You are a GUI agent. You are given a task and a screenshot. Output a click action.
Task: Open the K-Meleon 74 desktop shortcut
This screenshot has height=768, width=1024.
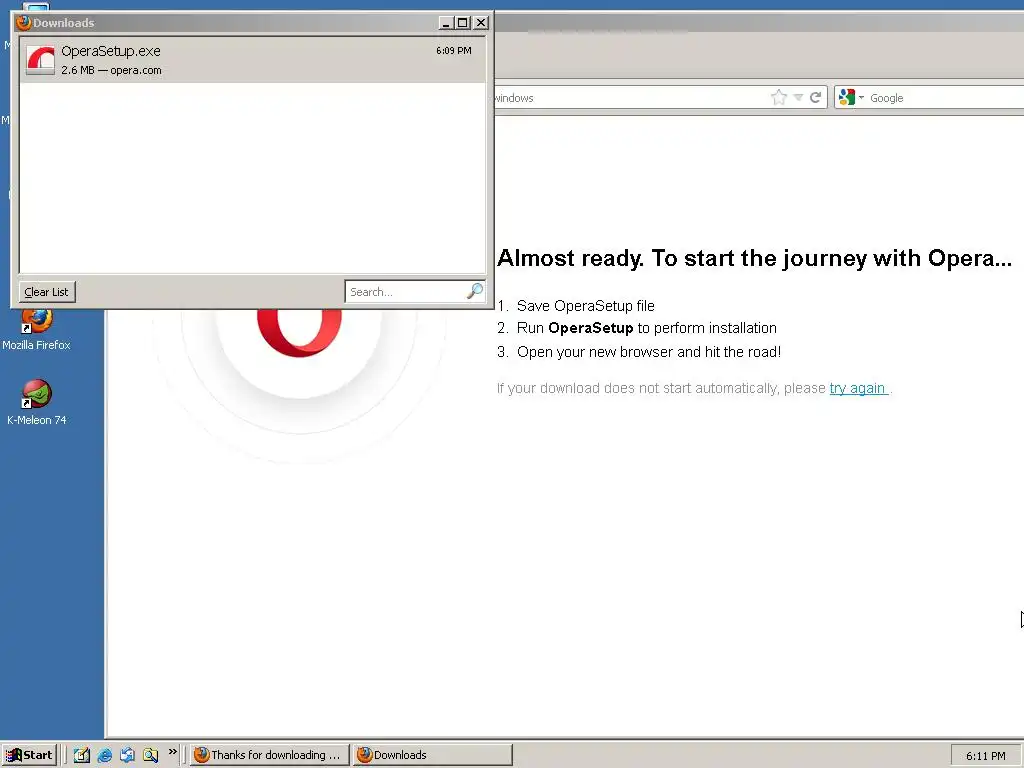pos(37,402)
